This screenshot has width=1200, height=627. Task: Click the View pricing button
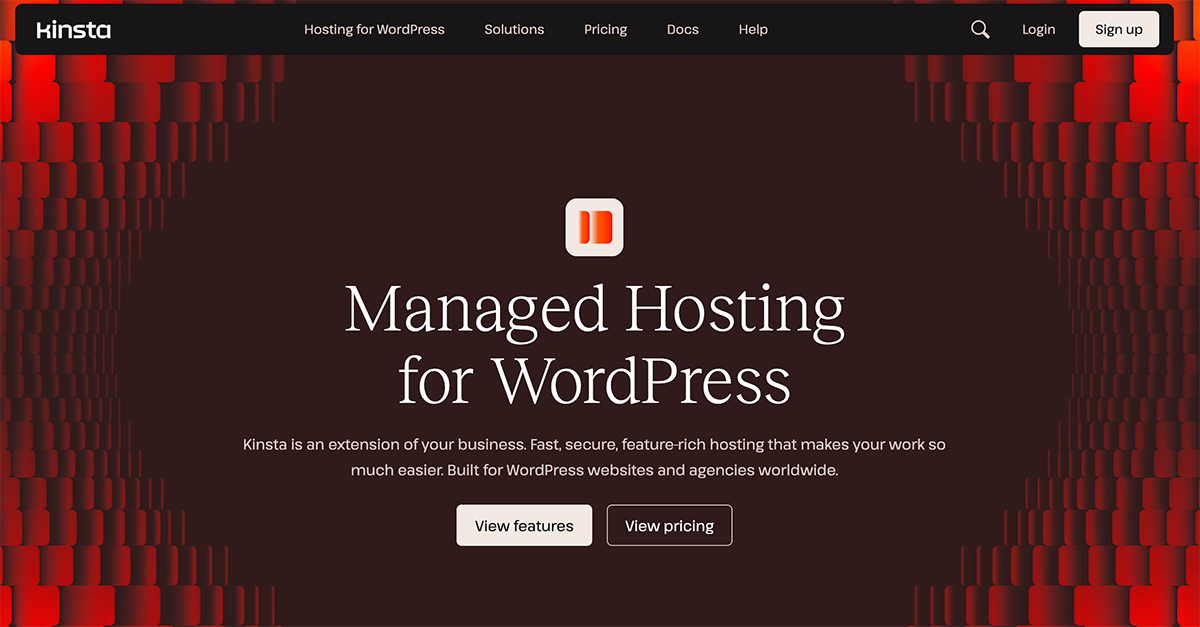pyautogui.click(x=669, y=525)
